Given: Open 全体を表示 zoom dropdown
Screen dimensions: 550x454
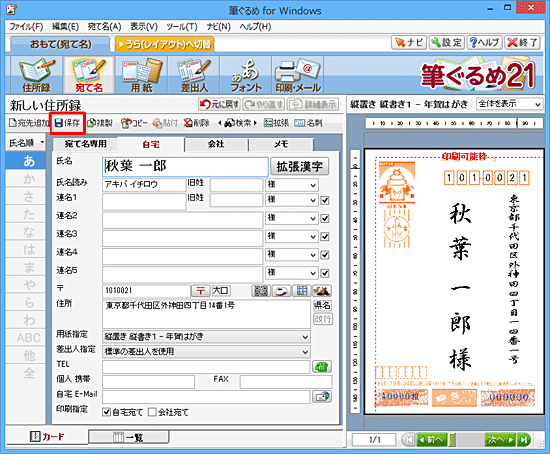Looking at the screenshot, I should pyautogui.click(x=509, y=104).
